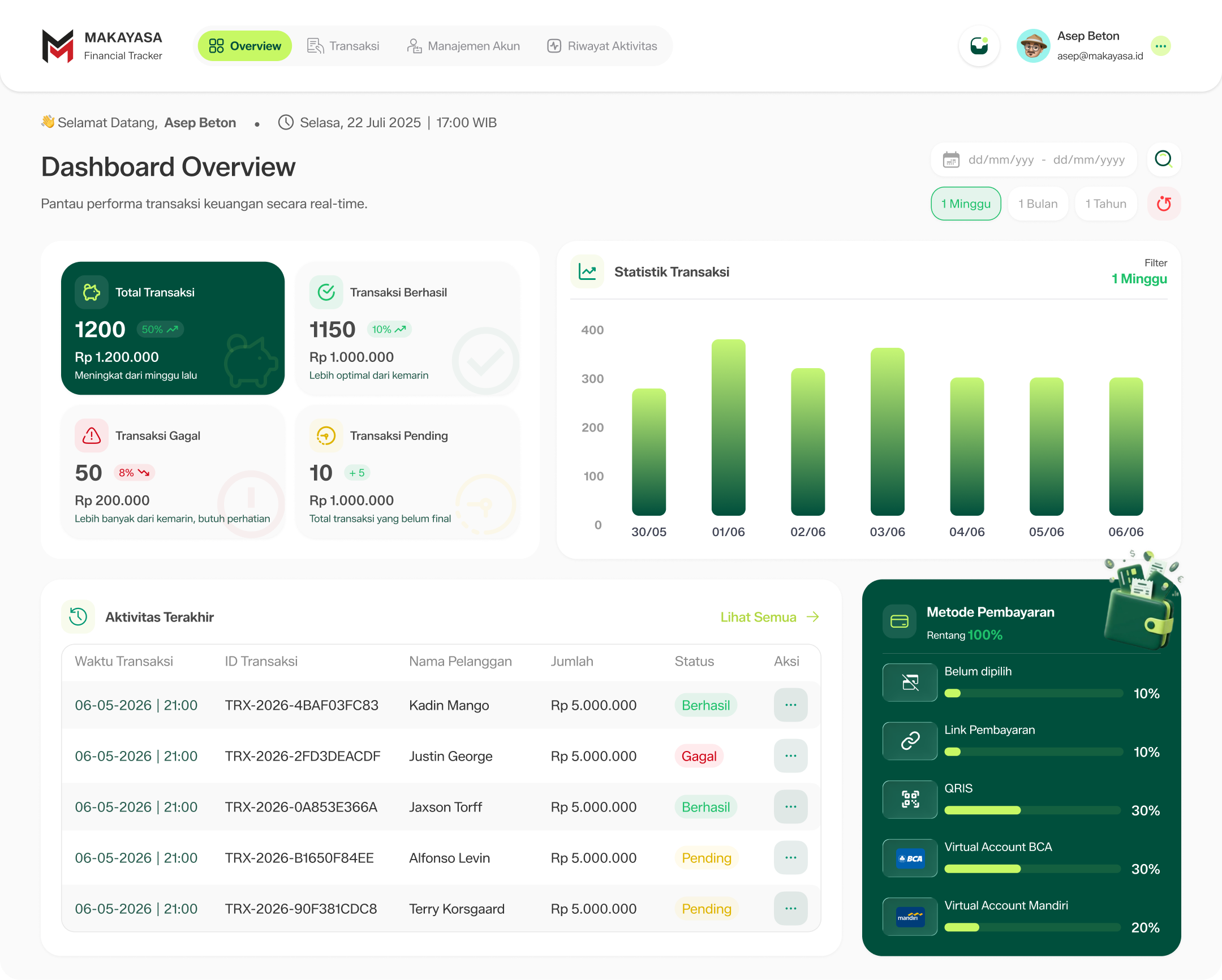Click the Total Transaksi card

173,328
